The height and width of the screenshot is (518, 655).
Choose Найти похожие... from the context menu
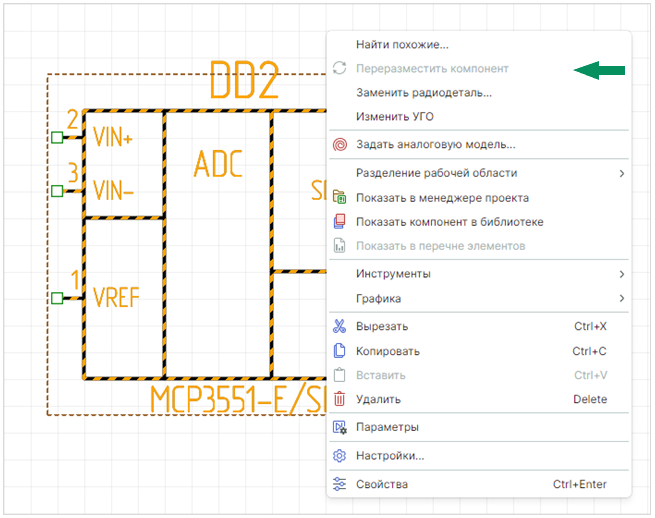[x=479, y=44]
